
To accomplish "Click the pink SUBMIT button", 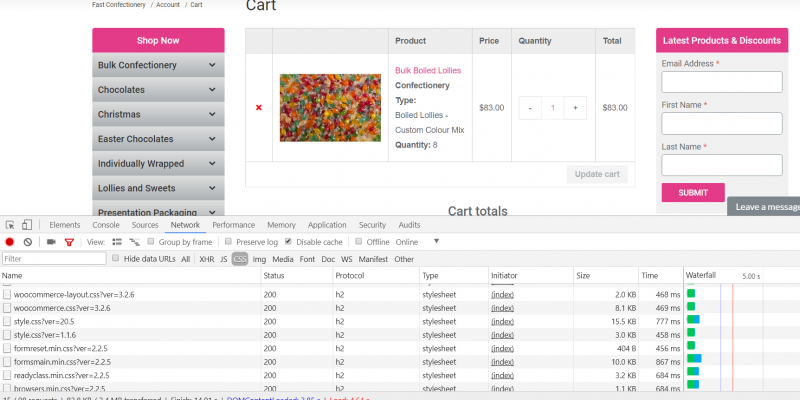I will pyautogui.click(x=693, y=192).
